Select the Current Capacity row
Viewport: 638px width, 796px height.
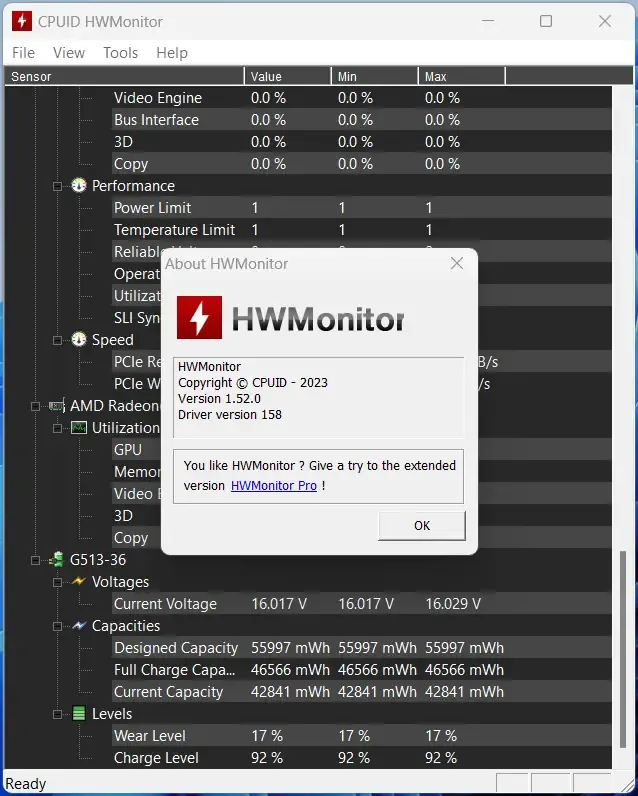pyautogui.click(x=362, y=691)
